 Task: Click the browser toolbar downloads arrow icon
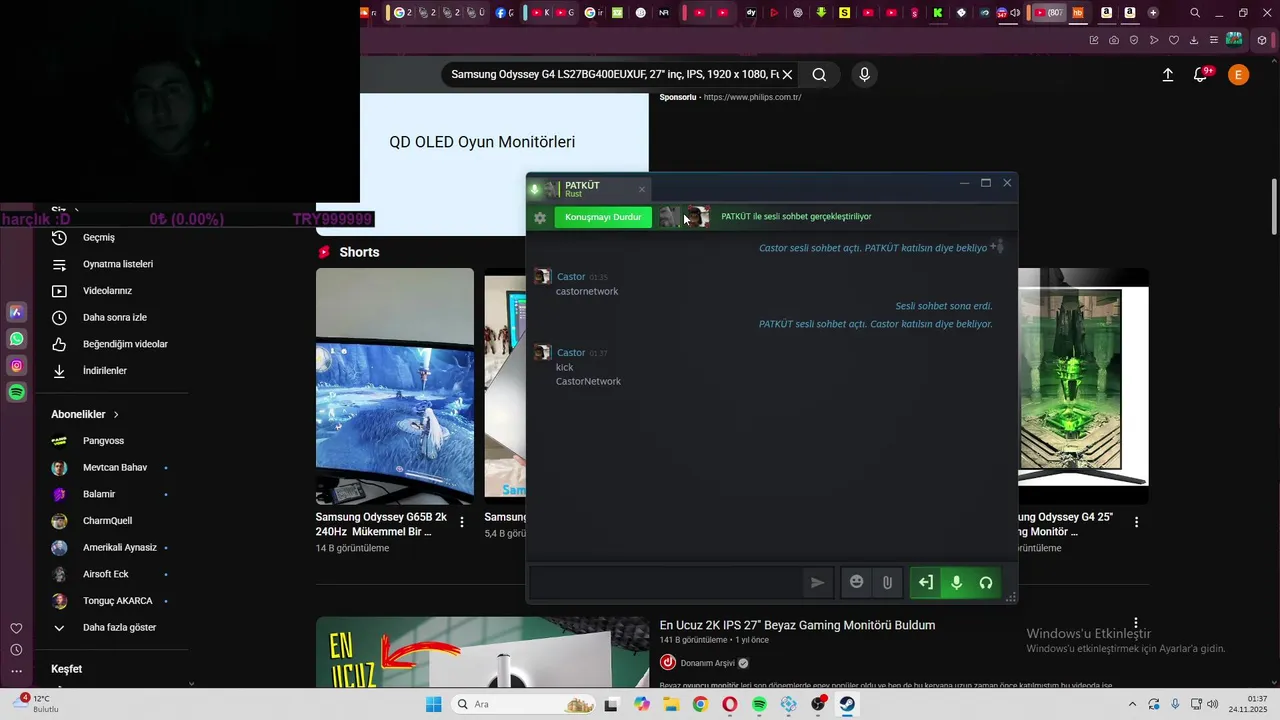click(x=1194, y=40)
